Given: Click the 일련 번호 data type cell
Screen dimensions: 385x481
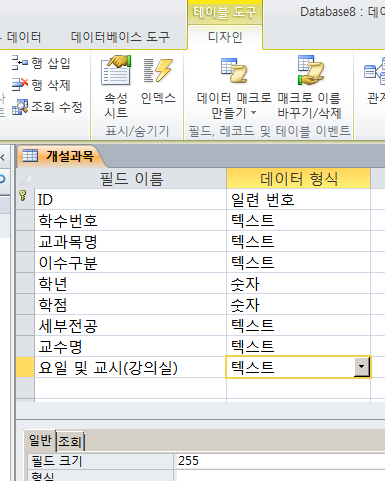Looking at the screenshot, I should 298,199.
